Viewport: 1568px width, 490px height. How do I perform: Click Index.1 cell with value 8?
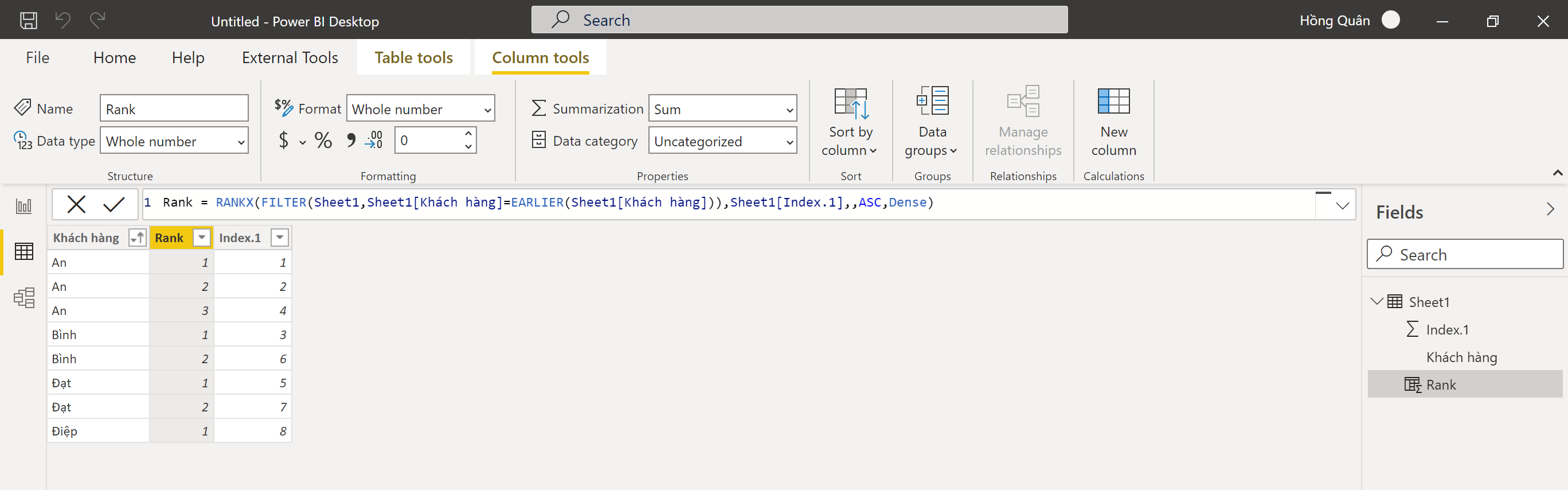[253, 431]
